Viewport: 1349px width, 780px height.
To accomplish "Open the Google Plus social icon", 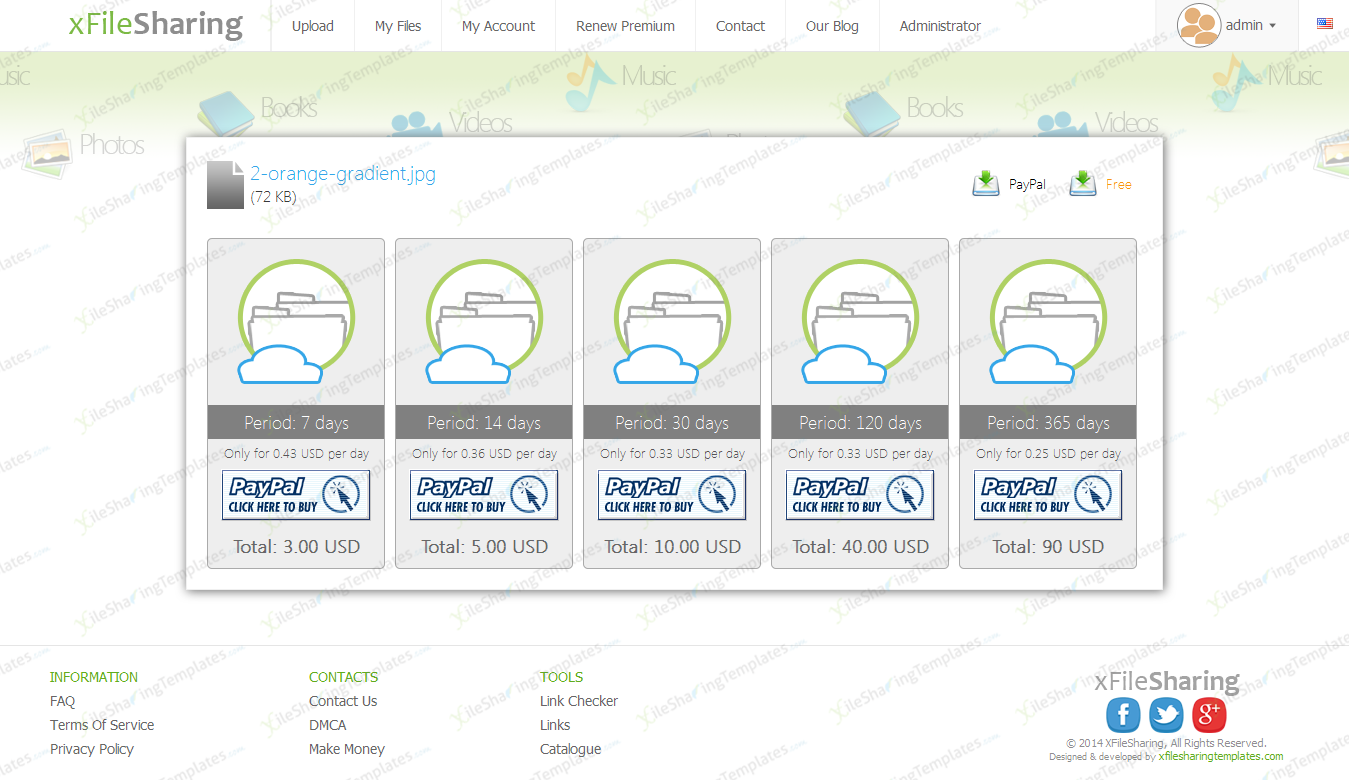I will 1209,715.
